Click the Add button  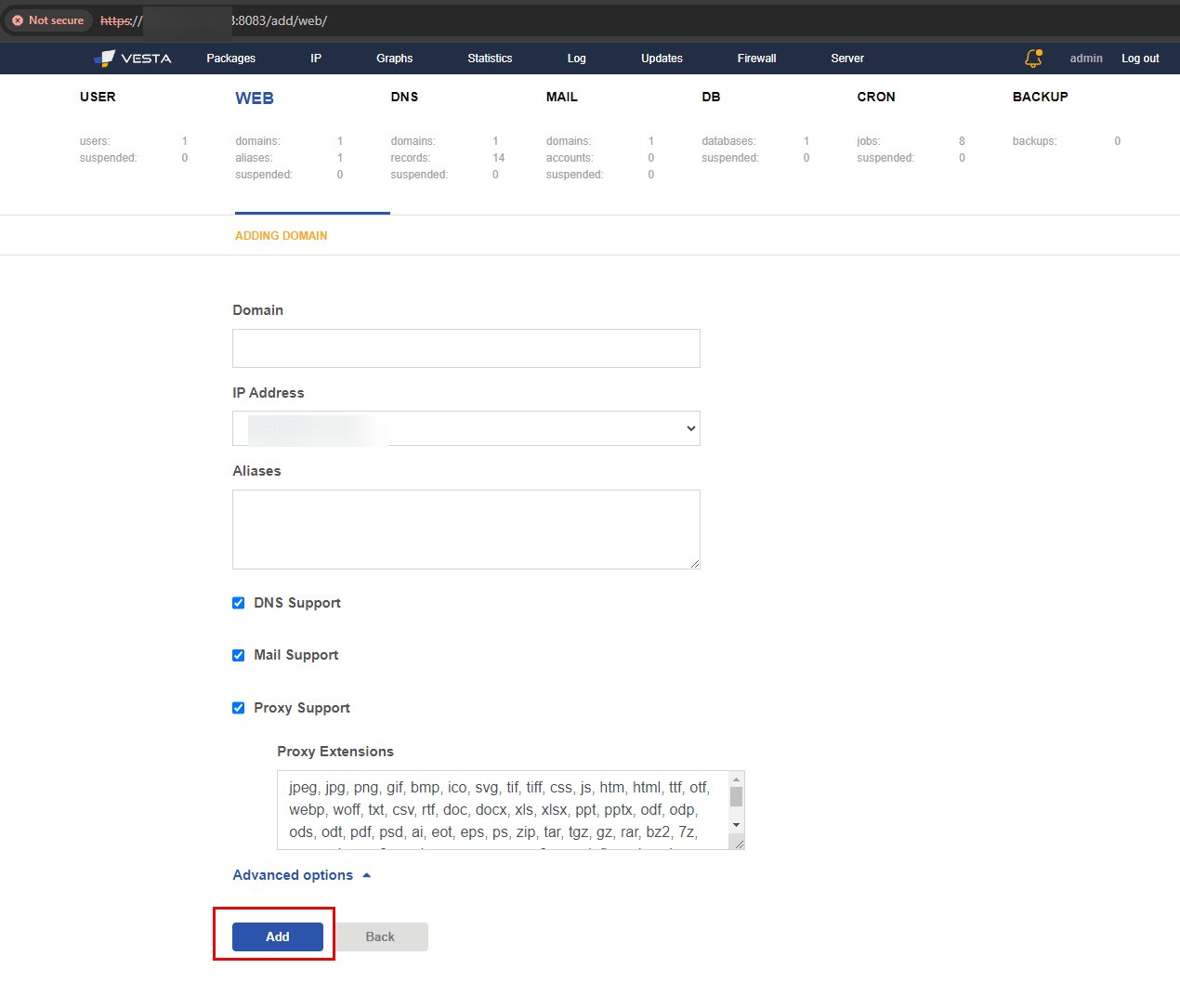pyautogui.click(x=276, y=936)
